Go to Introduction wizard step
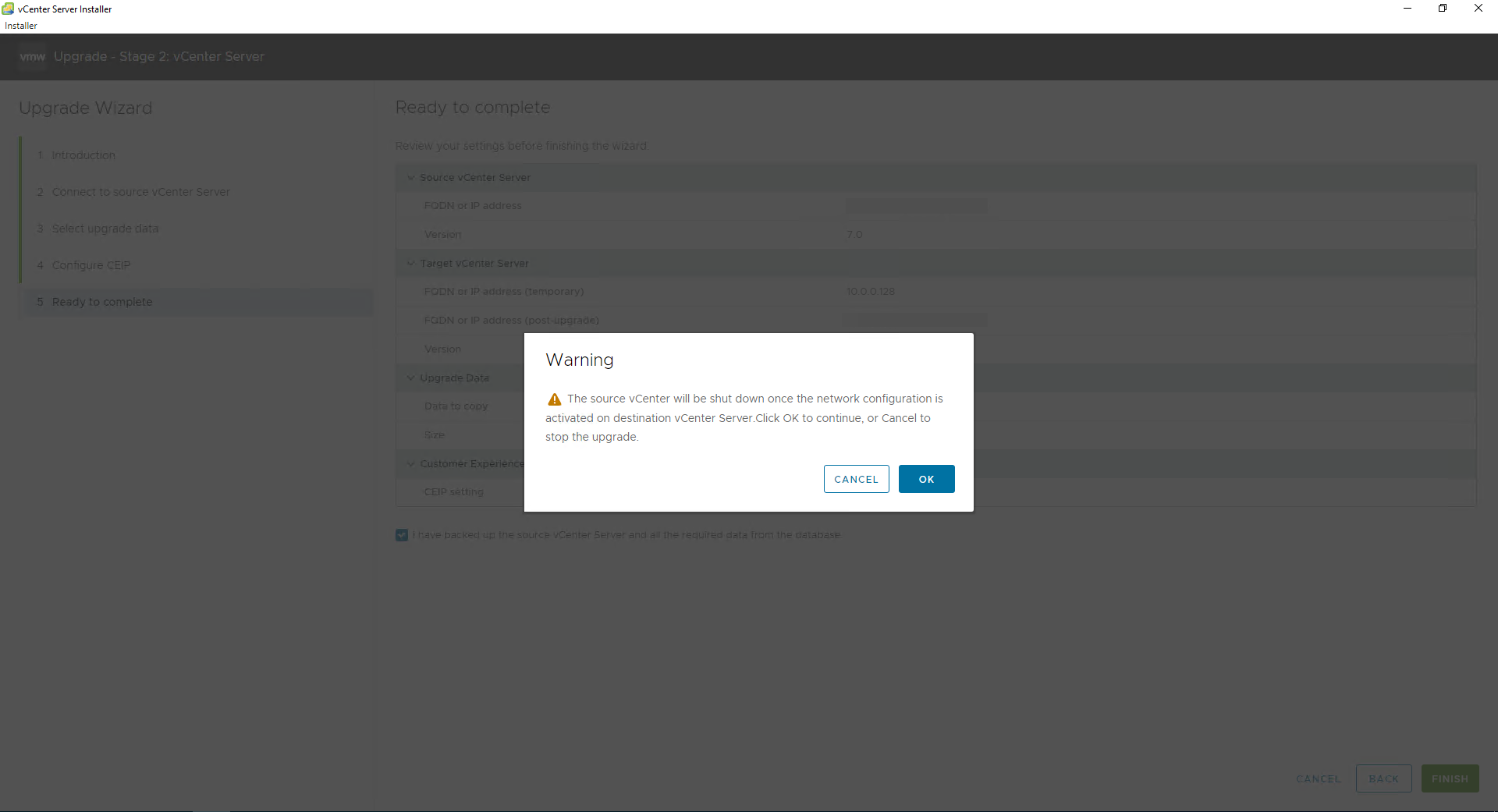 (83, 155)
